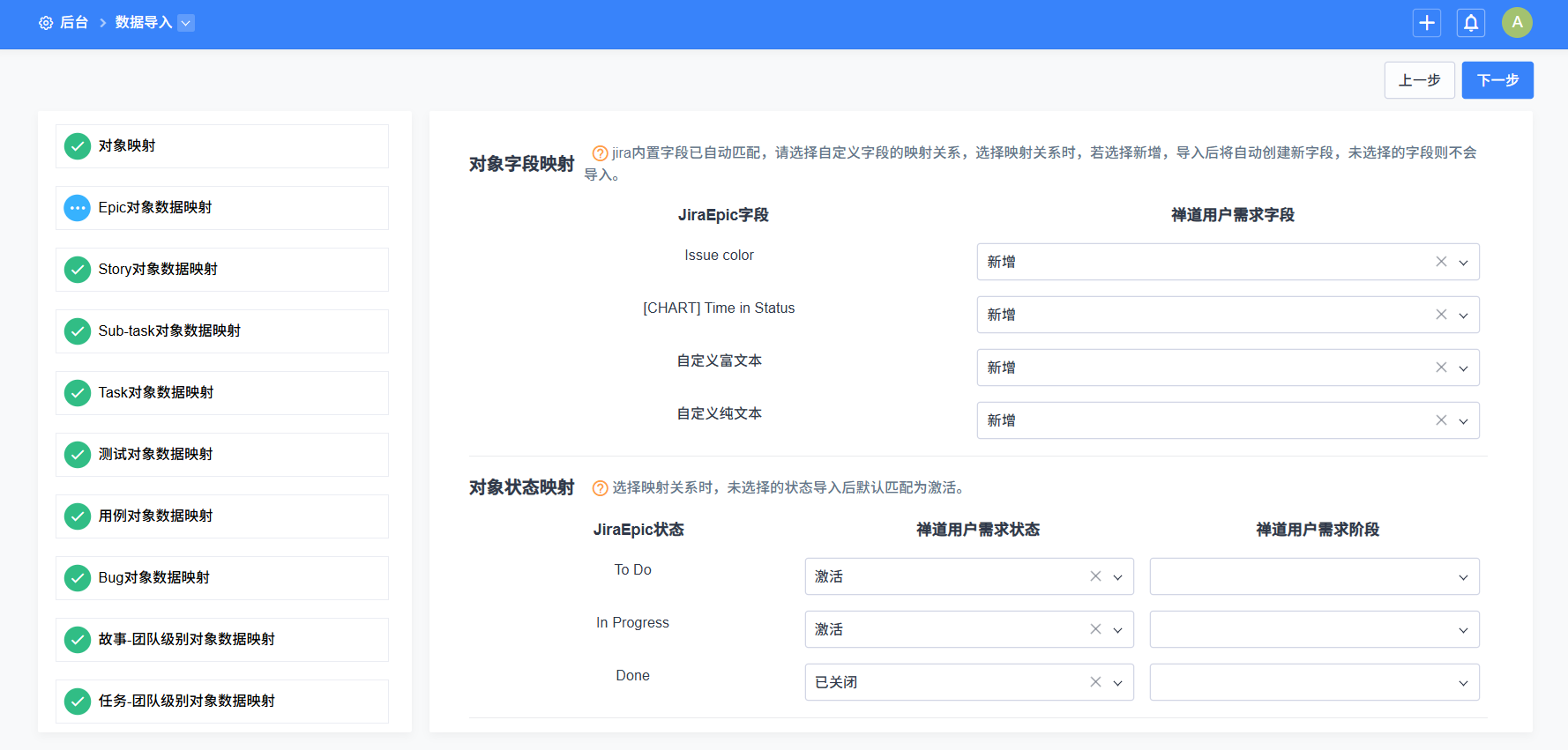Clear the To Do status mapping
This screenshot has height=750, width=1568.
point(1095,576)
